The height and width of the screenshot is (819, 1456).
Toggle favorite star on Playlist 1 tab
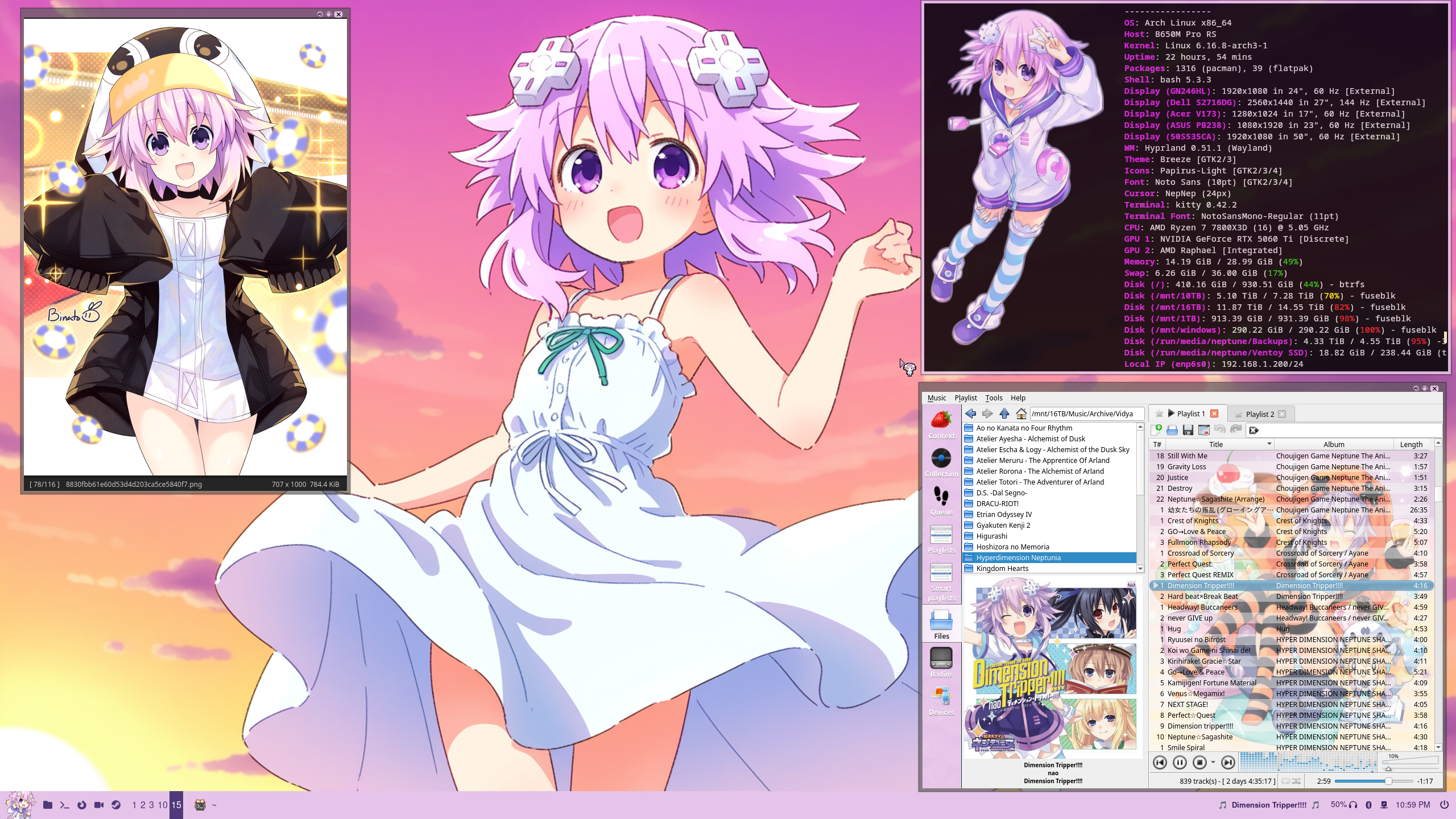(x=1159, y=413)
